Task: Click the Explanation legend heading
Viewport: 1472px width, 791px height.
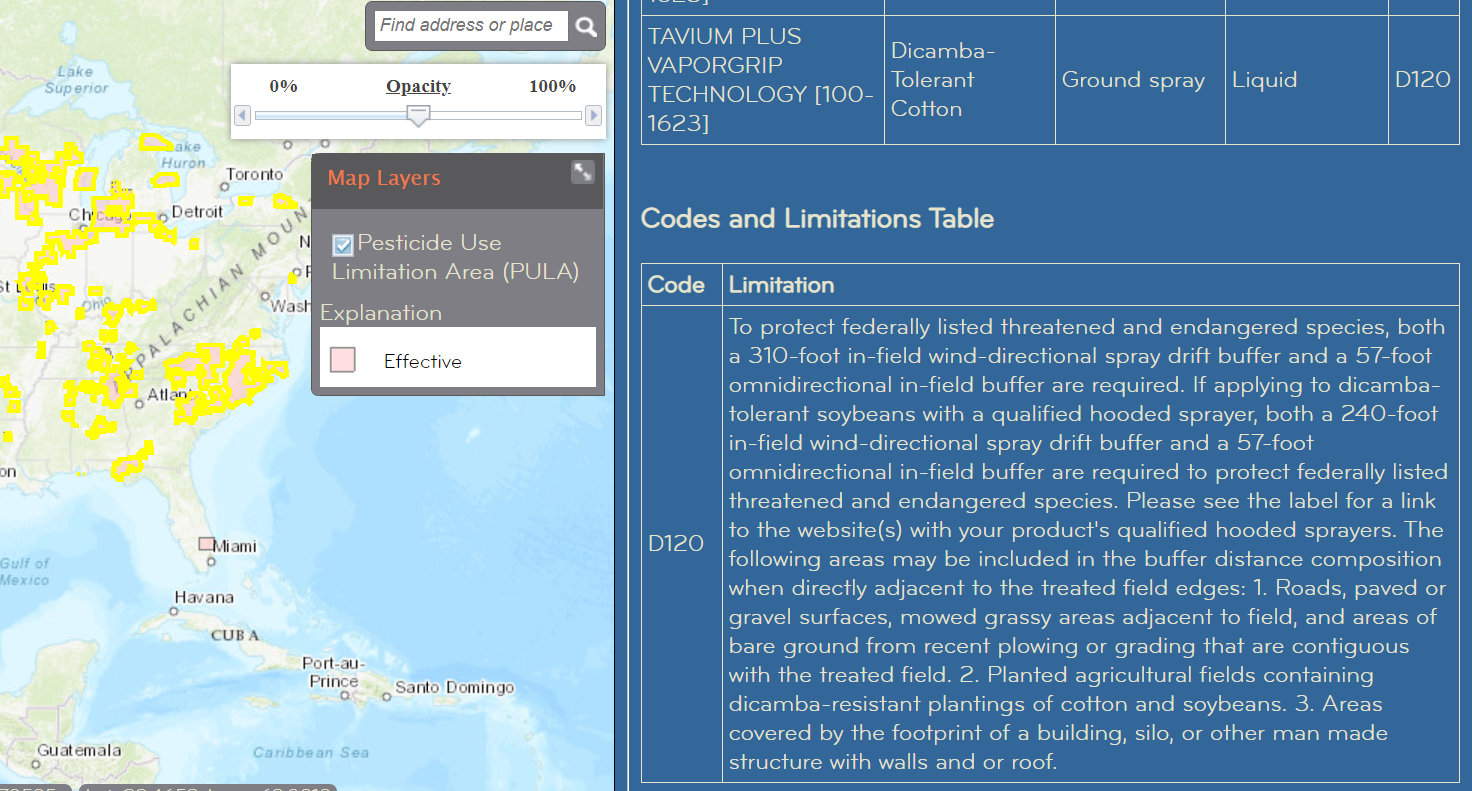Action: click(x=381, y=313)
